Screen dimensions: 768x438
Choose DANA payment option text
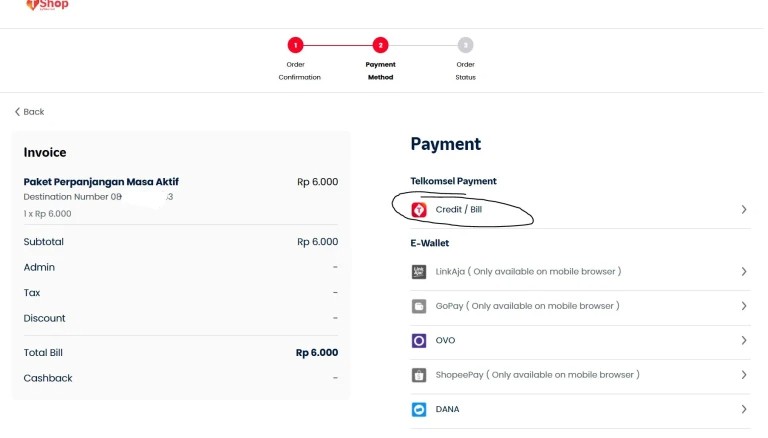tap(447, 410)
